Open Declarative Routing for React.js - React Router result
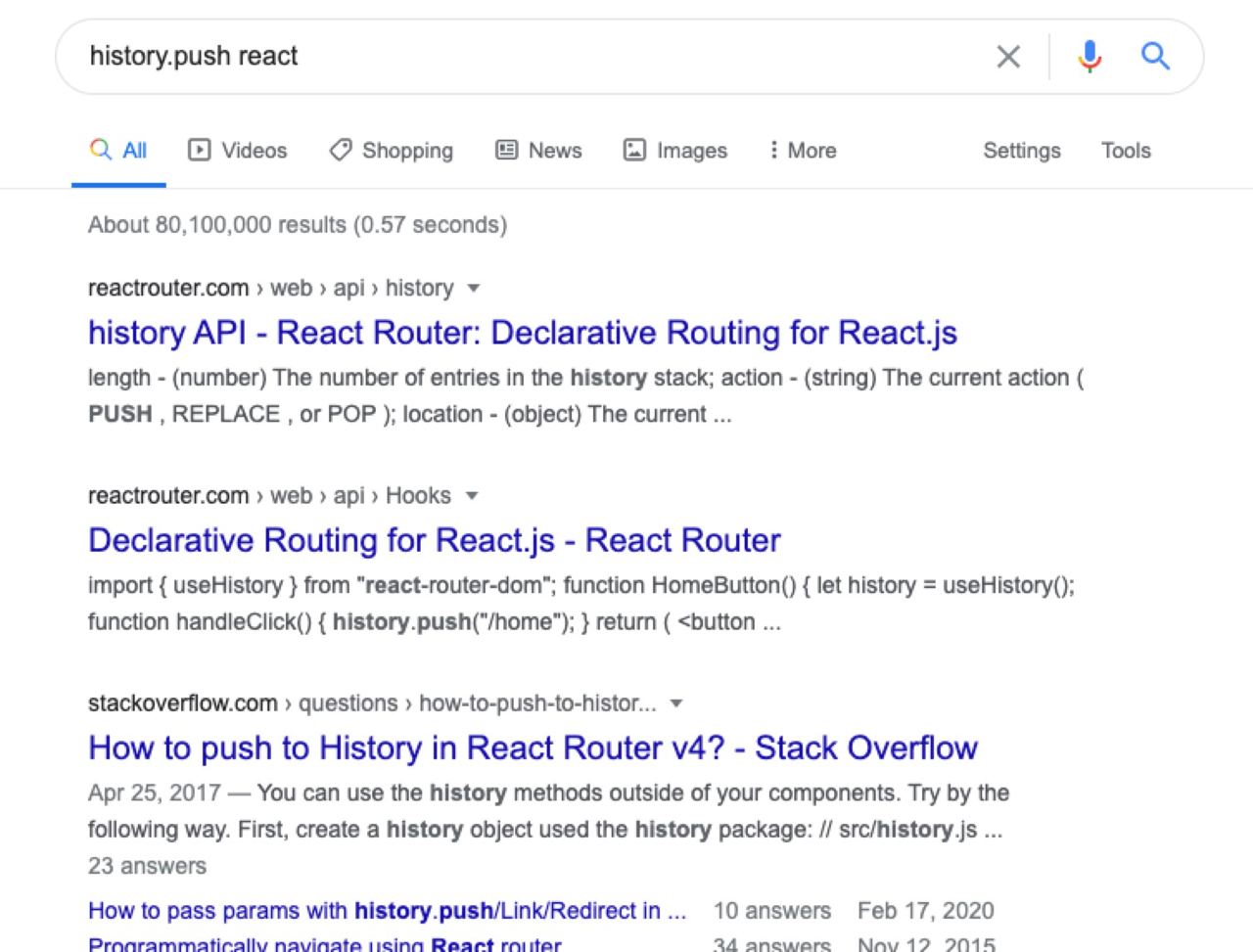This screenshot has height=952, width=1253. [x=435, y=540]
